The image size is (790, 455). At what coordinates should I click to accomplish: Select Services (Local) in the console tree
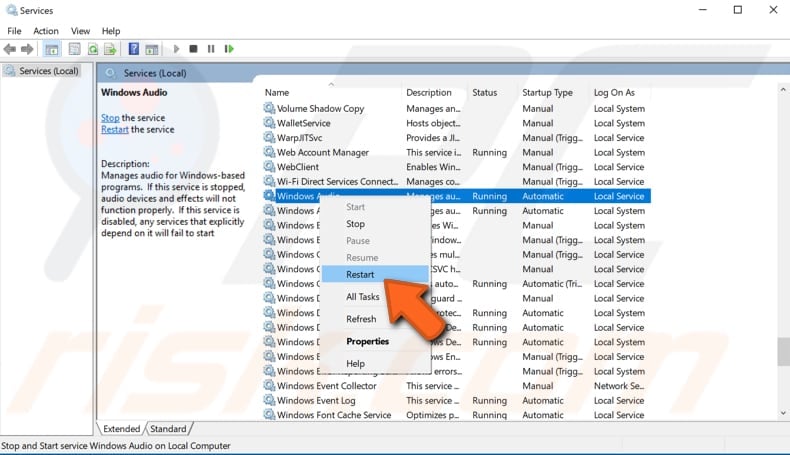pyautogui.click(x=49, y=71)
